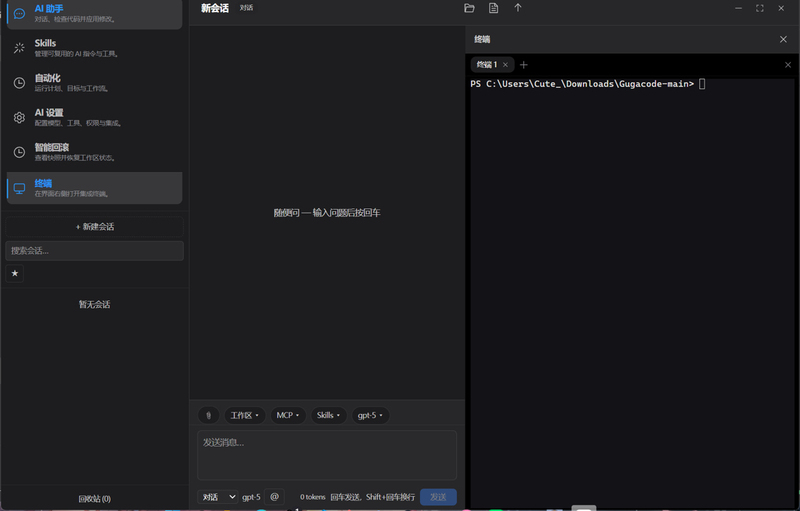Open AI 设置 settings gear
The width and height of the screenshot is (800, 511).
94,117
